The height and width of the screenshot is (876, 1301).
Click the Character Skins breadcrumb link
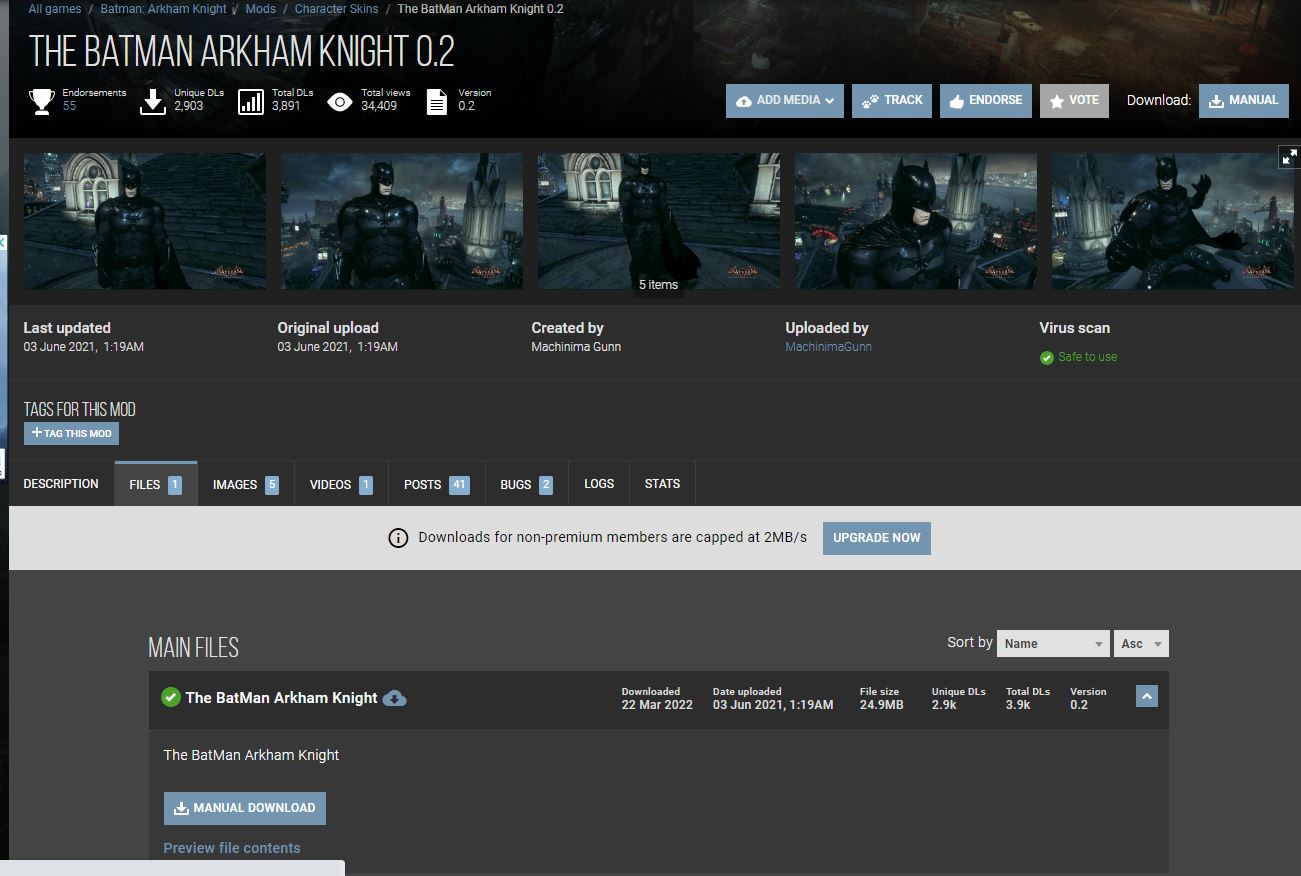(x=336, y=9)
